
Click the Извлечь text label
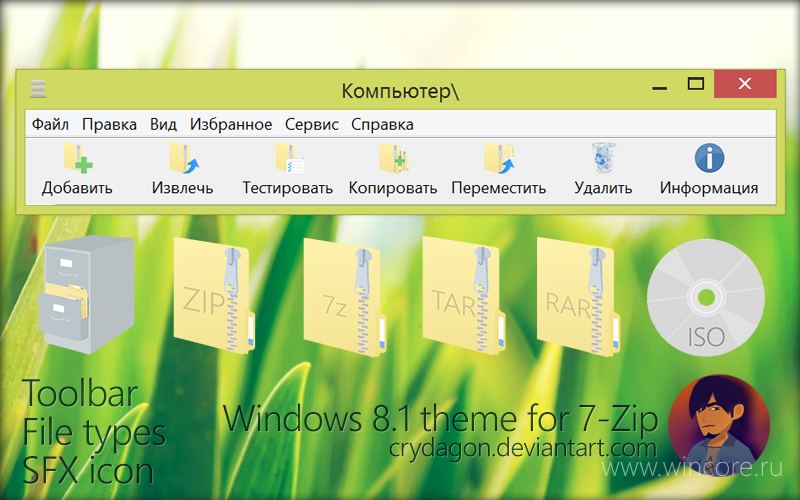click(x=182, y=188)
